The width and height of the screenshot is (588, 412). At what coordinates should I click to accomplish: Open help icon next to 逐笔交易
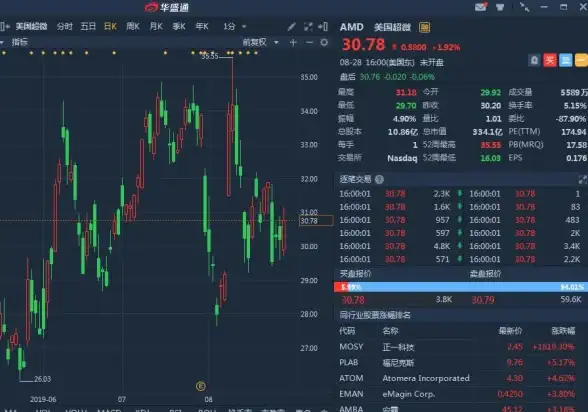click(x=379, y=180)
